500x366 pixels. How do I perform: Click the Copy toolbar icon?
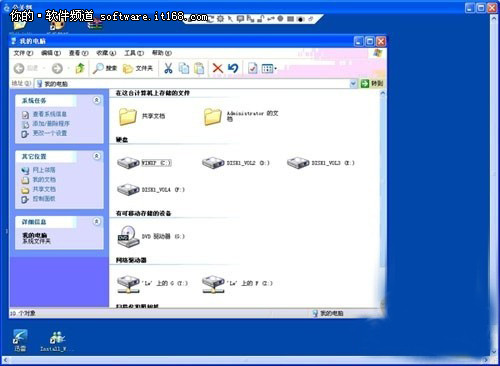[184, 68]
